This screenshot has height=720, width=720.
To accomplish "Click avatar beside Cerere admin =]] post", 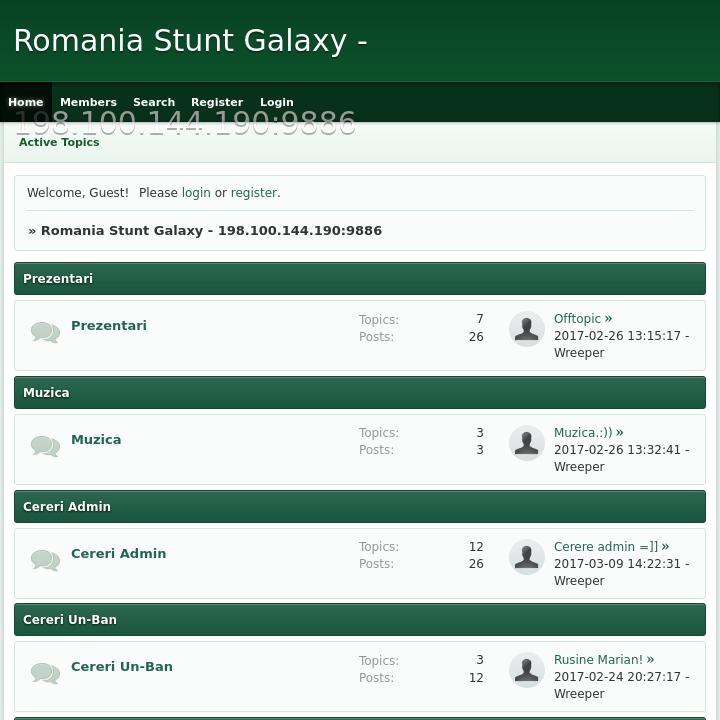I will click(x=527, y=557).
